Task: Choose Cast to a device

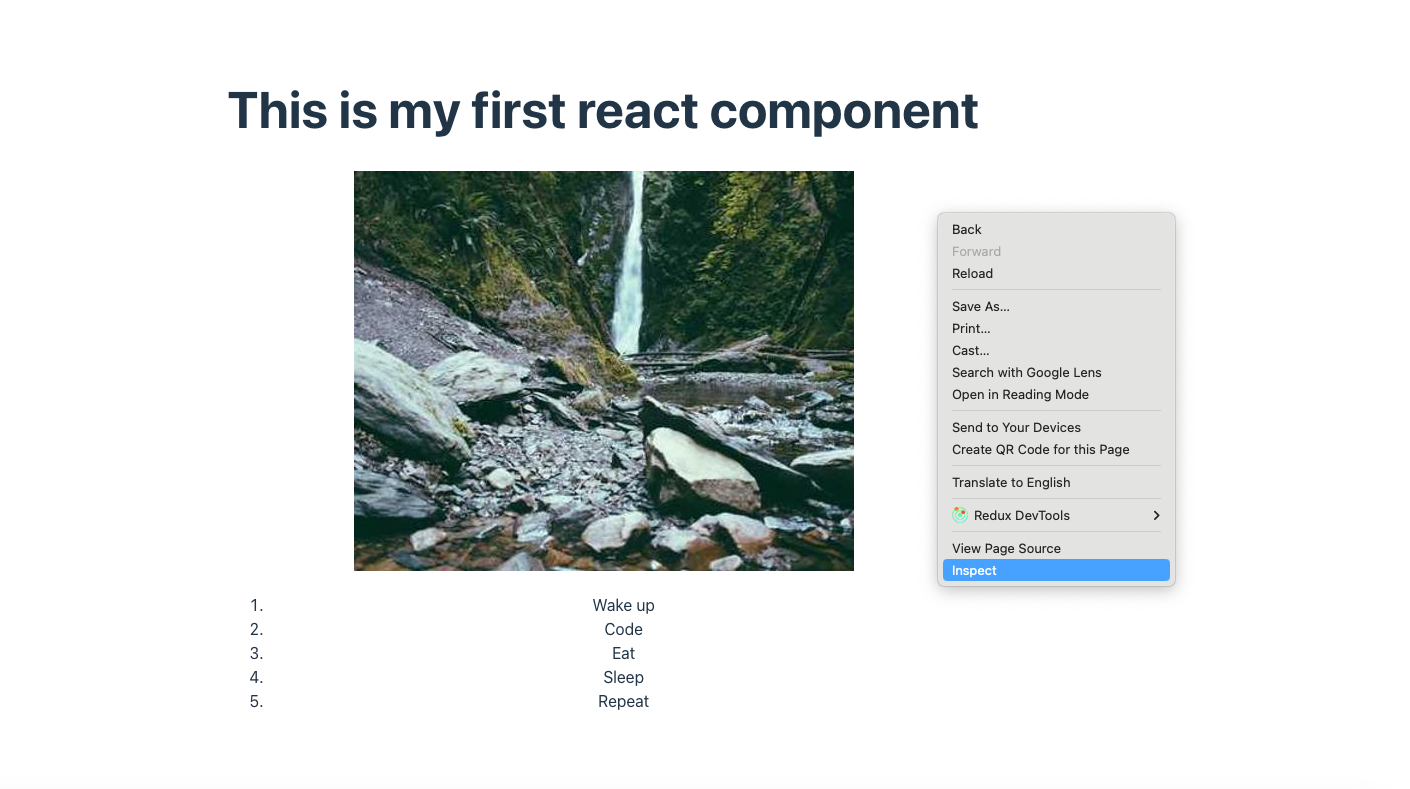Action: pyautogui.click(x=969, y=350)
